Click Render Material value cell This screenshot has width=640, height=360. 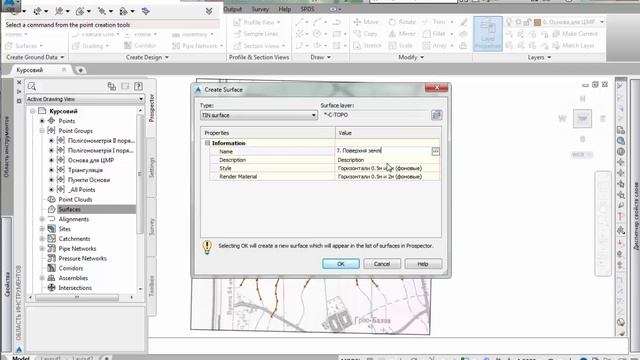(x=388, y=177)
